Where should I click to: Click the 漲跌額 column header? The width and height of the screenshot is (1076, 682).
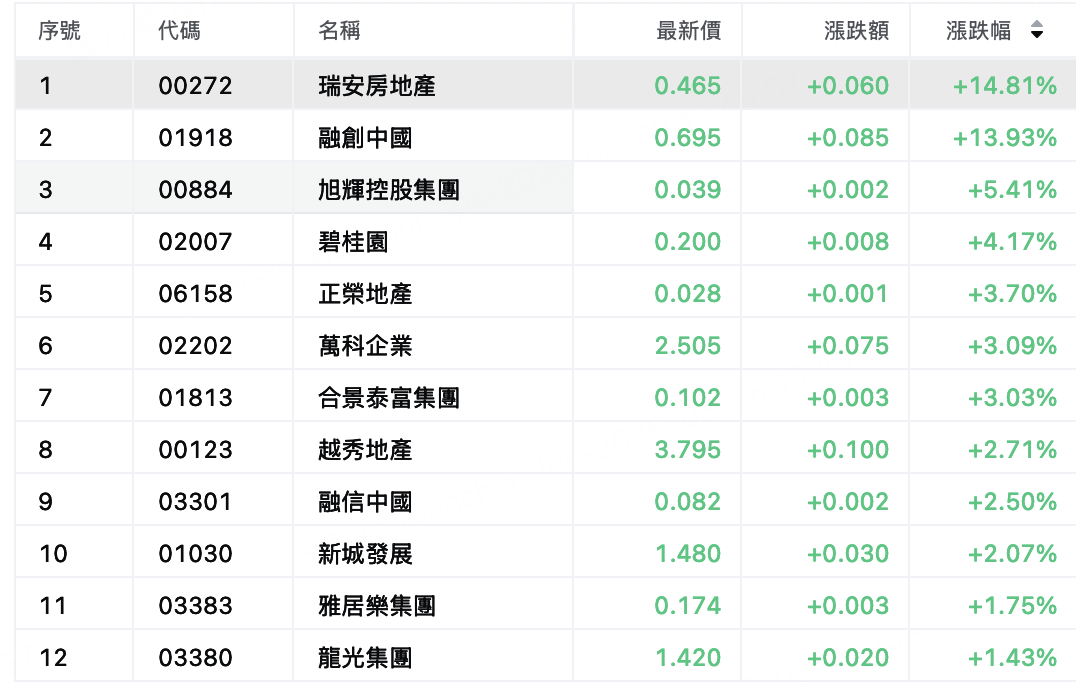[x=856, y=30]
